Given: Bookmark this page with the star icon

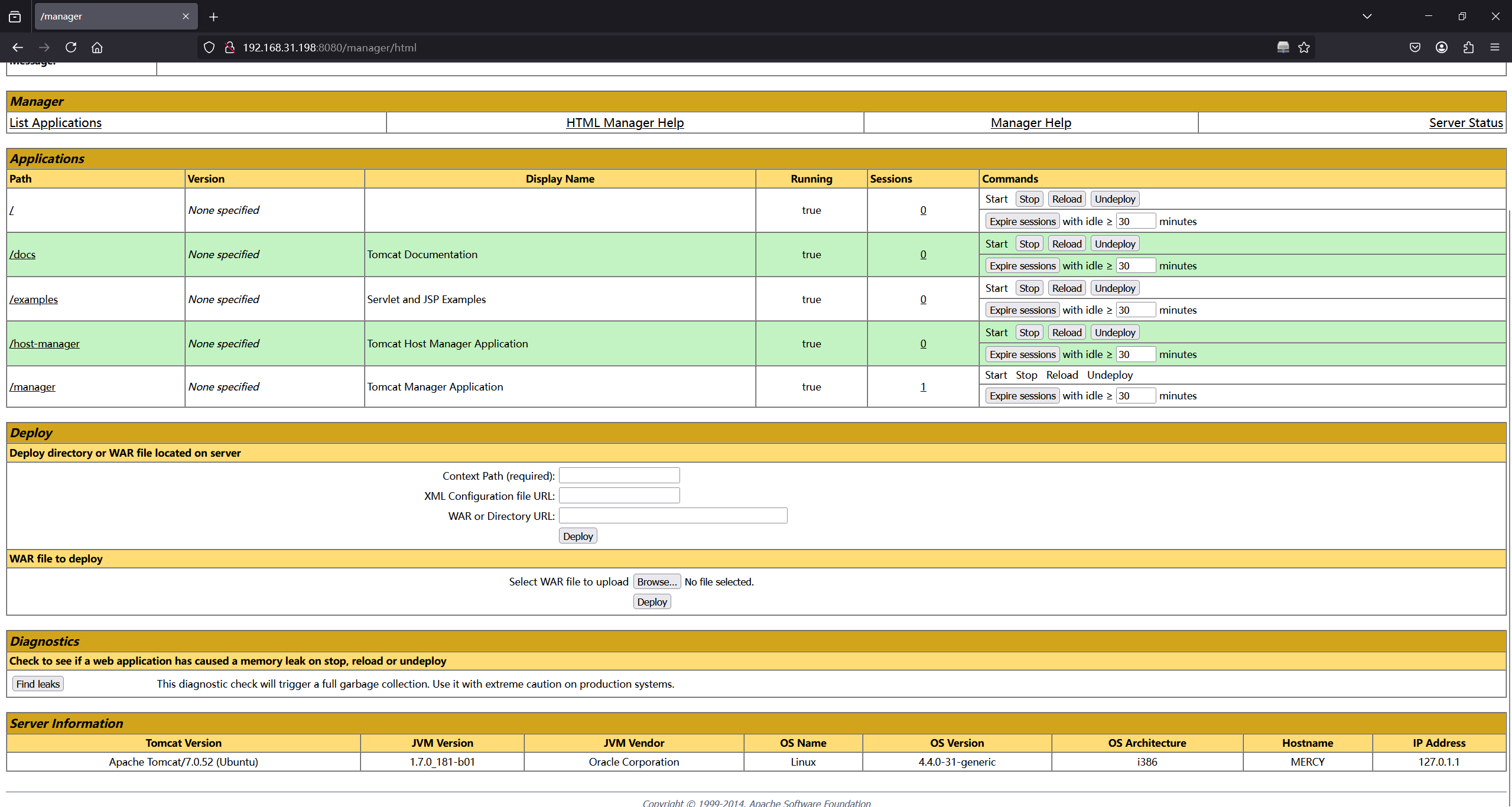Looking at the screenshot, I should coord(1304,47).
